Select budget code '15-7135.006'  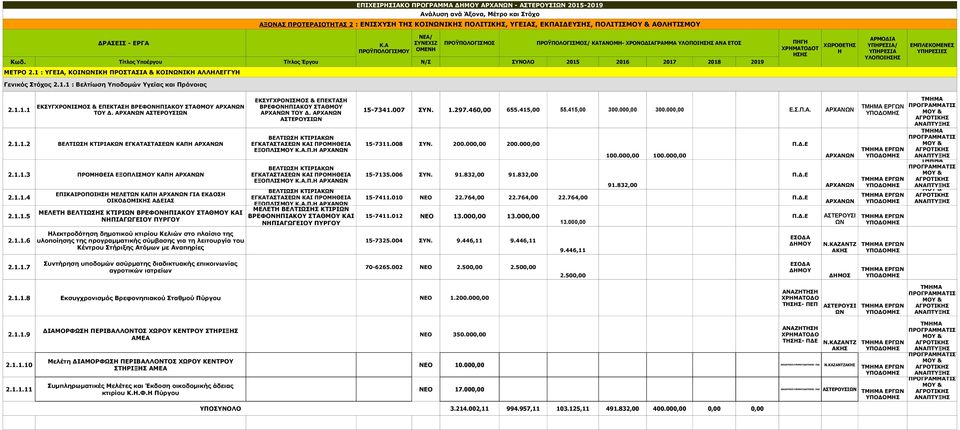point(384,175)
